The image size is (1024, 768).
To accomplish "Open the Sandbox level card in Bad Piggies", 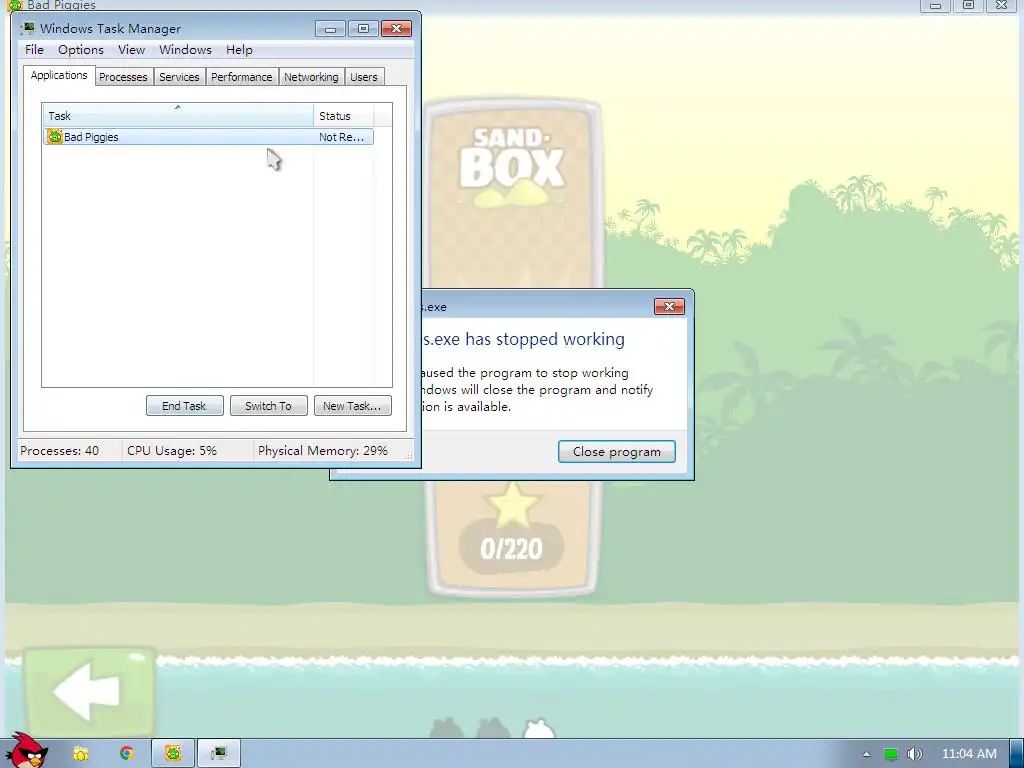I will 513,196.
